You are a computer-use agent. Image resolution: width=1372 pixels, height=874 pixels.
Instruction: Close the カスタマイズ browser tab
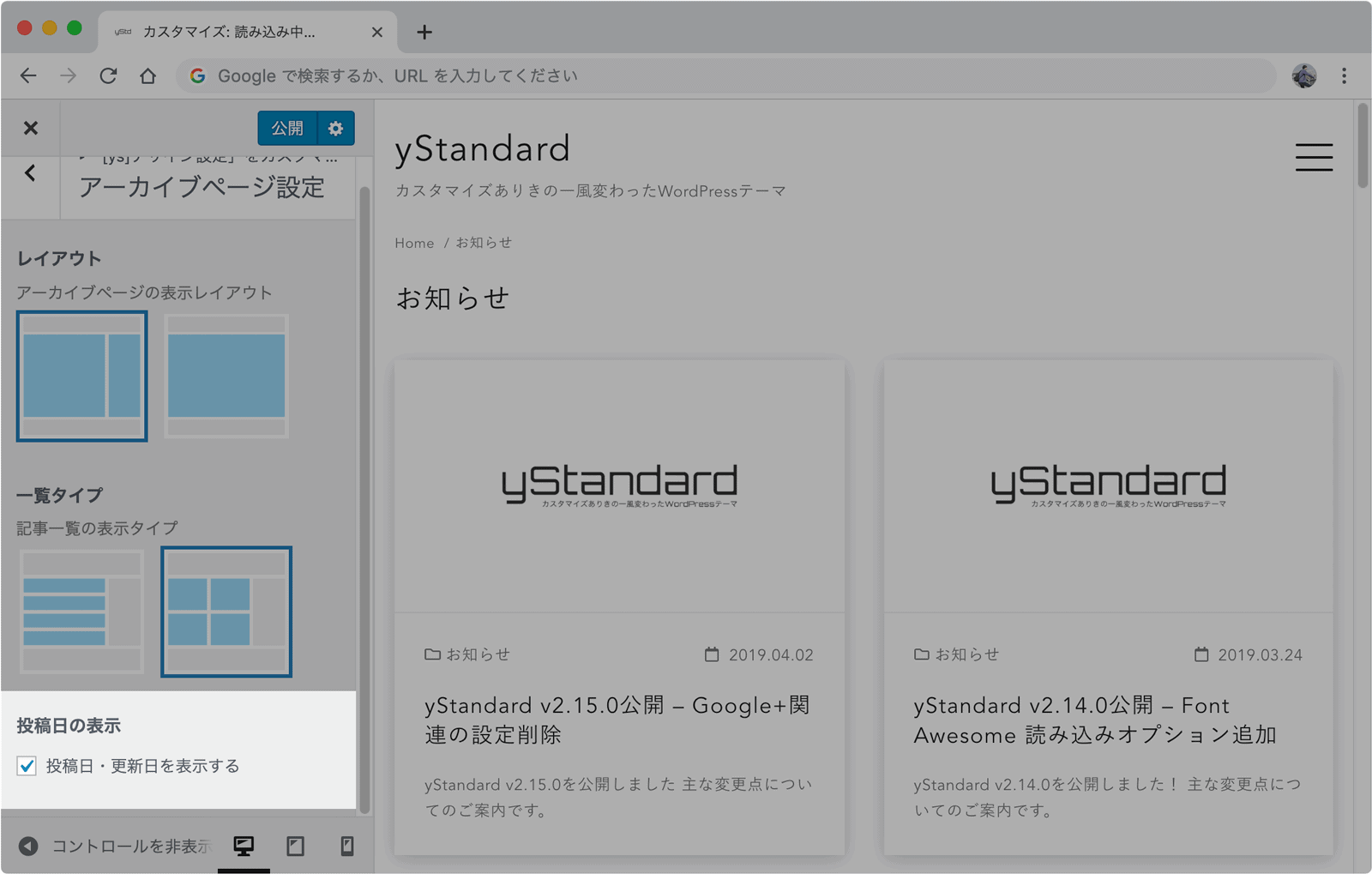[377, 32]
